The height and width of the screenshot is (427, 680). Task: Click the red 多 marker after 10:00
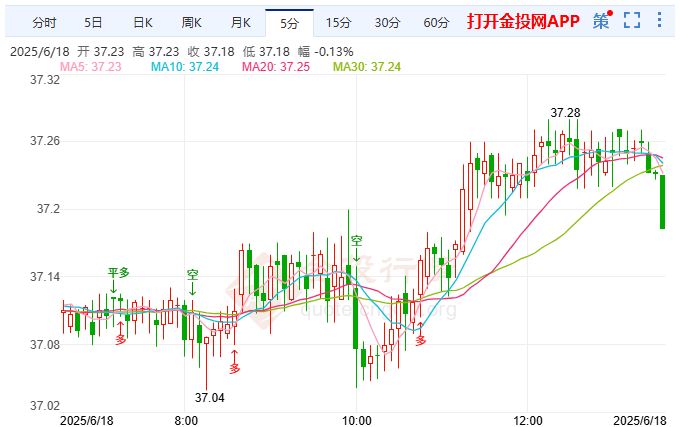tap(420, 334)
